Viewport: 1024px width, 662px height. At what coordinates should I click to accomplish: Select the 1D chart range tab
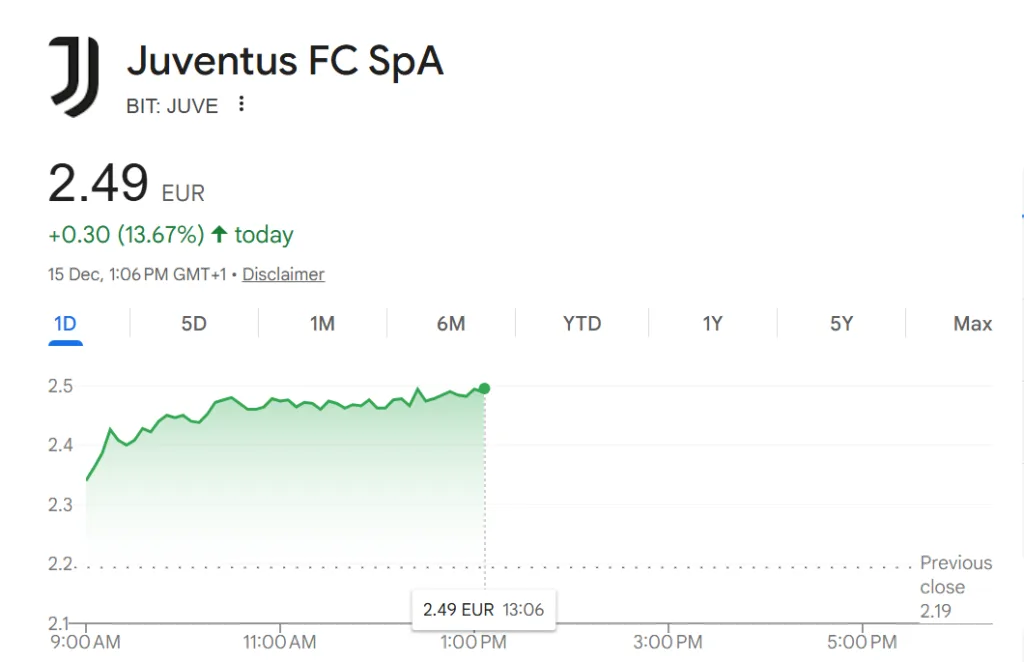click(x=65, y=324)
